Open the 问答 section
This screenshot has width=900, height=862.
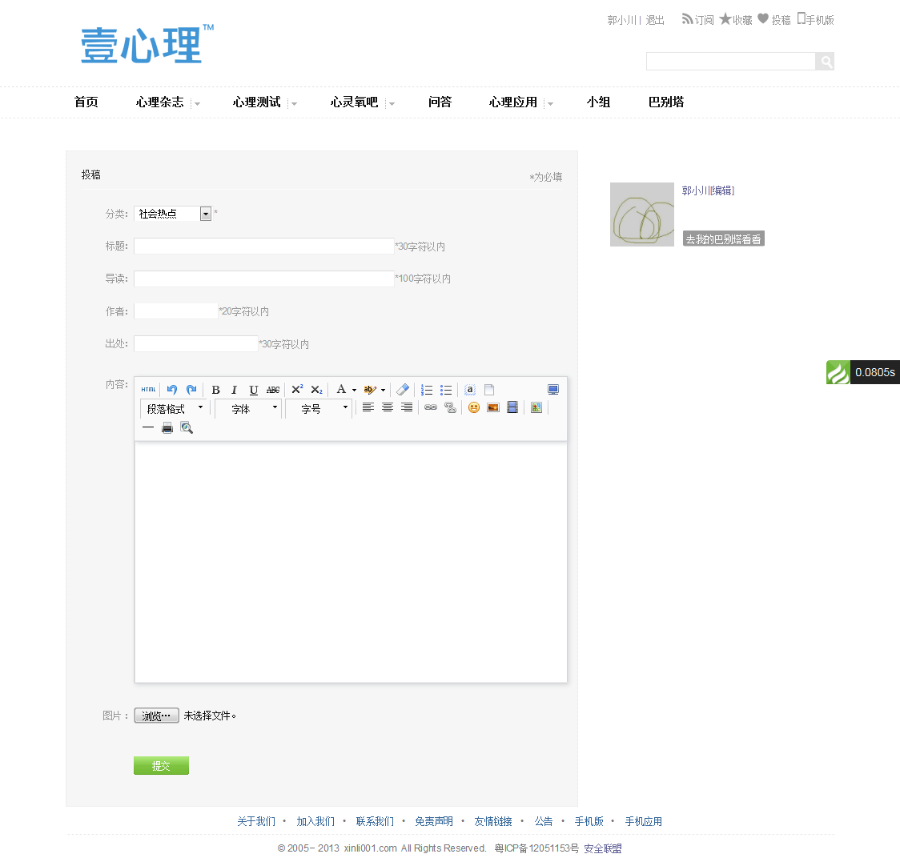440,102
